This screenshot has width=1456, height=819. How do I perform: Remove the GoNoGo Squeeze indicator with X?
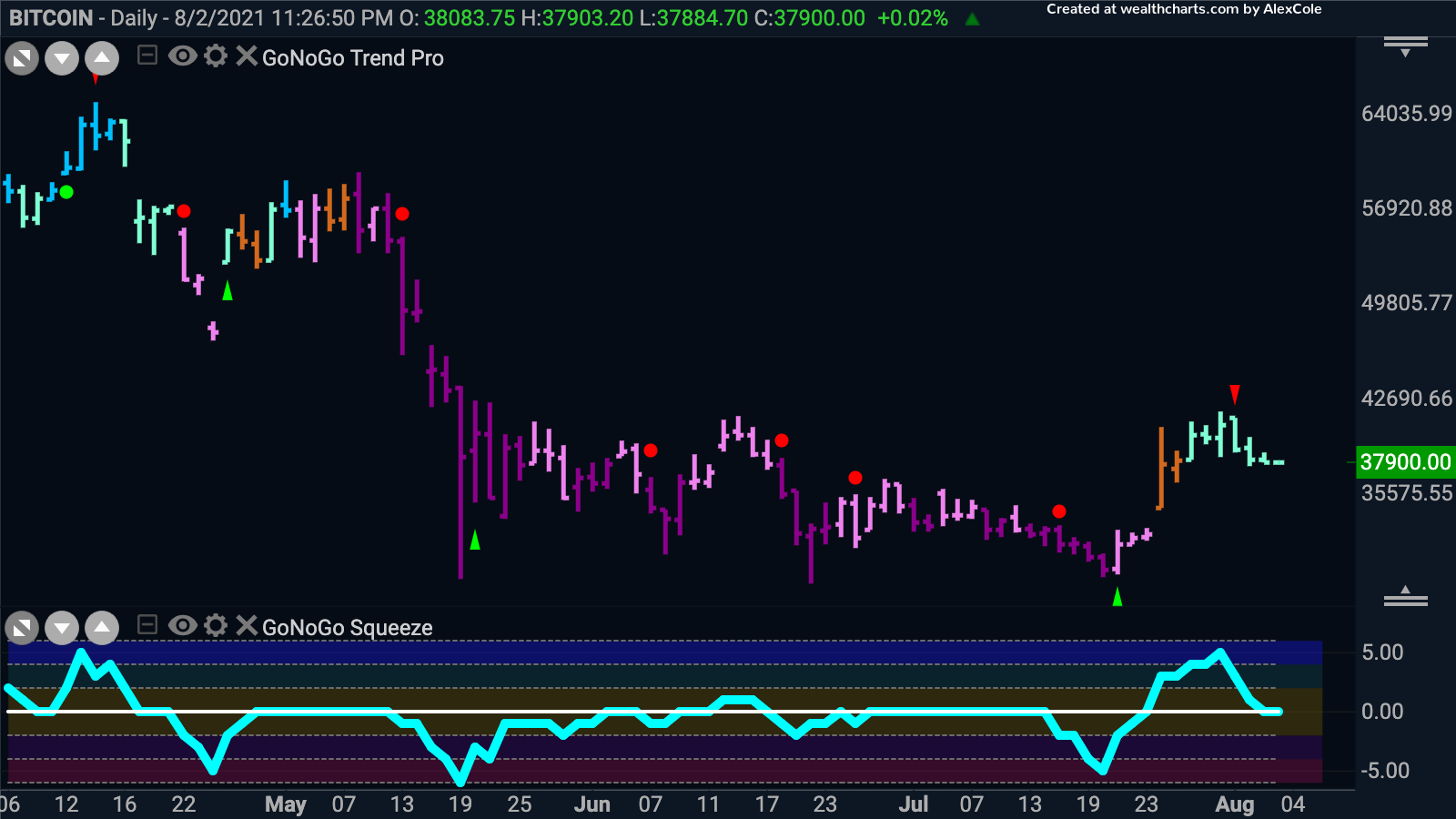pos(246,625)
